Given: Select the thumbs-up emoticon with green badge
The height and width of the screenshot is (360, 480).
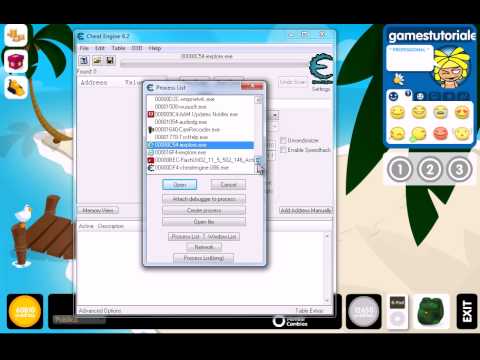Looking at the screenshot, I should (x=419, y=134).
